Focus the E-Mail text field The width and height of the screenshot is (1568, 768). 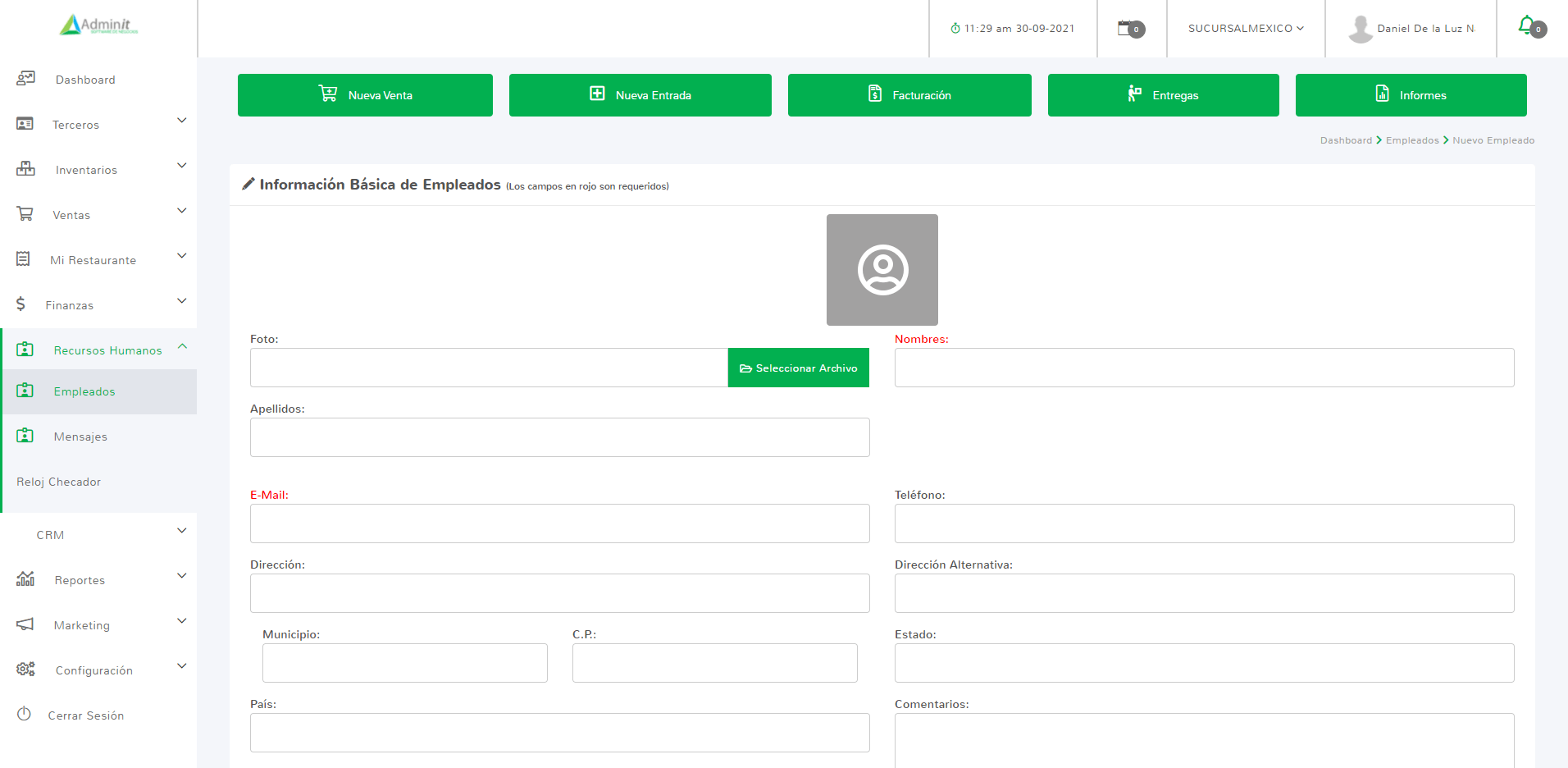click(x=559, y=523)
